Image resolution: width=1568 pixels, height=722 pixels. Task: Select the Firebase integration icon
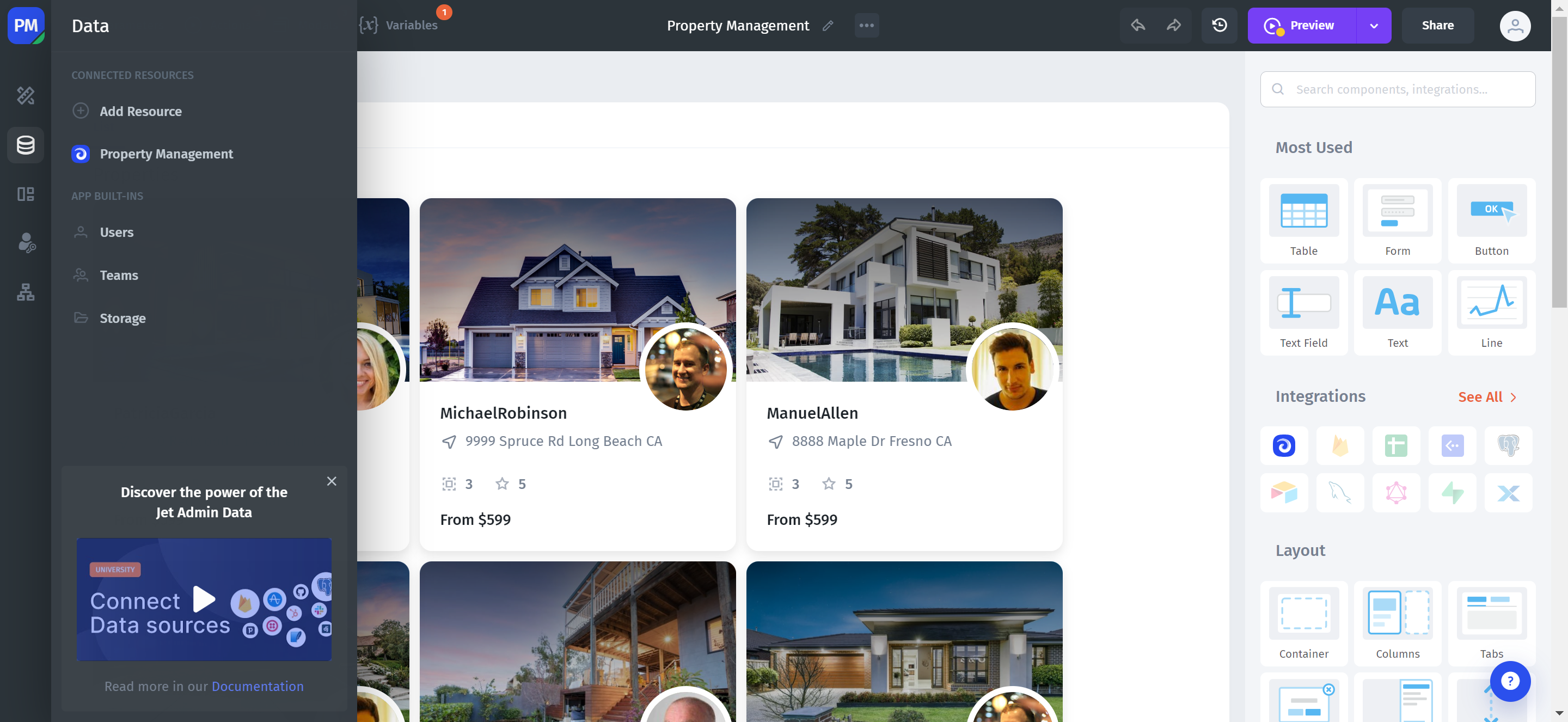point(1340,445)
